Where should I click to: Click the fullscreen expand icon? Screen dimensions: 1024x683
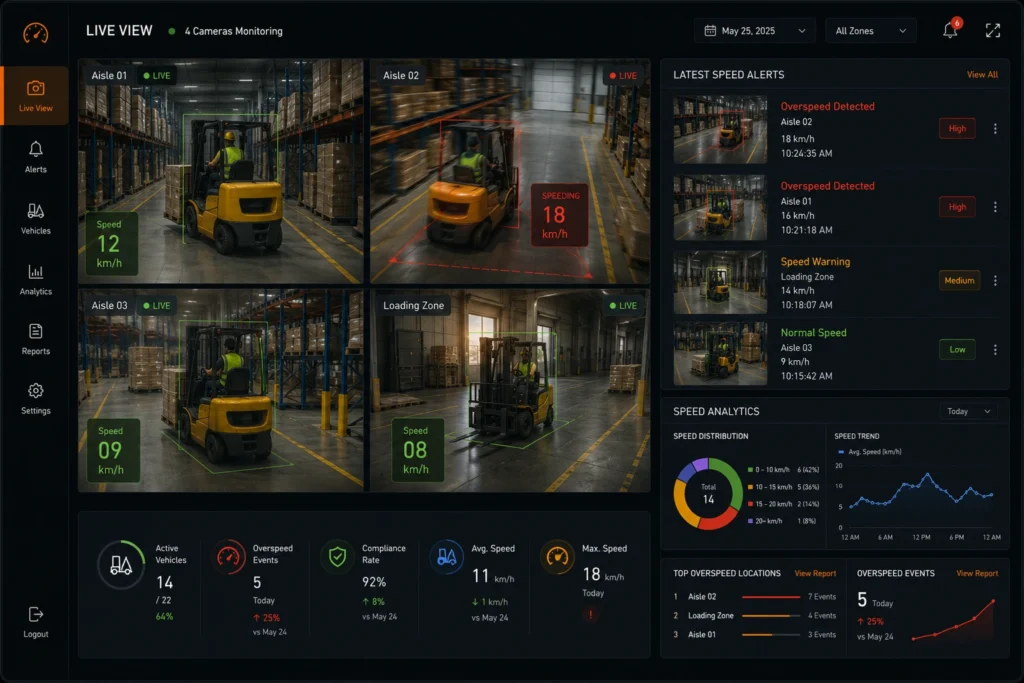click(x=993, y=30)
